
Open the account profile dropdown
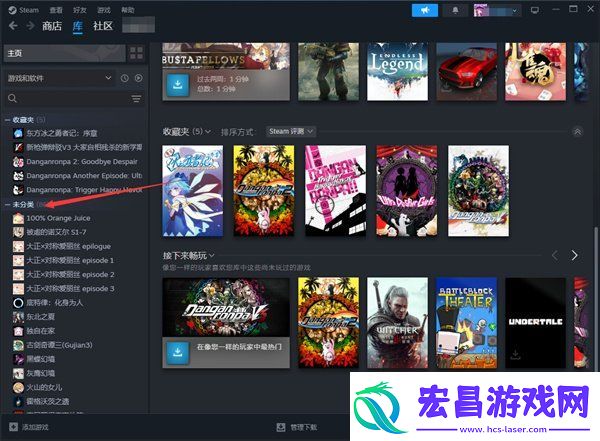pyautogui.click(x=497, y=10)
